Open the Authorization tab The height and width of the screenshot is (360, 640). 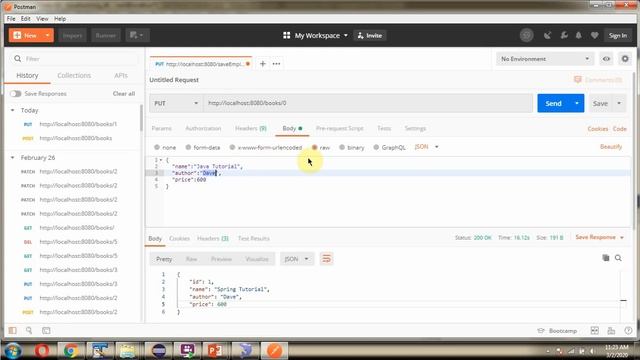click(203, 129)
